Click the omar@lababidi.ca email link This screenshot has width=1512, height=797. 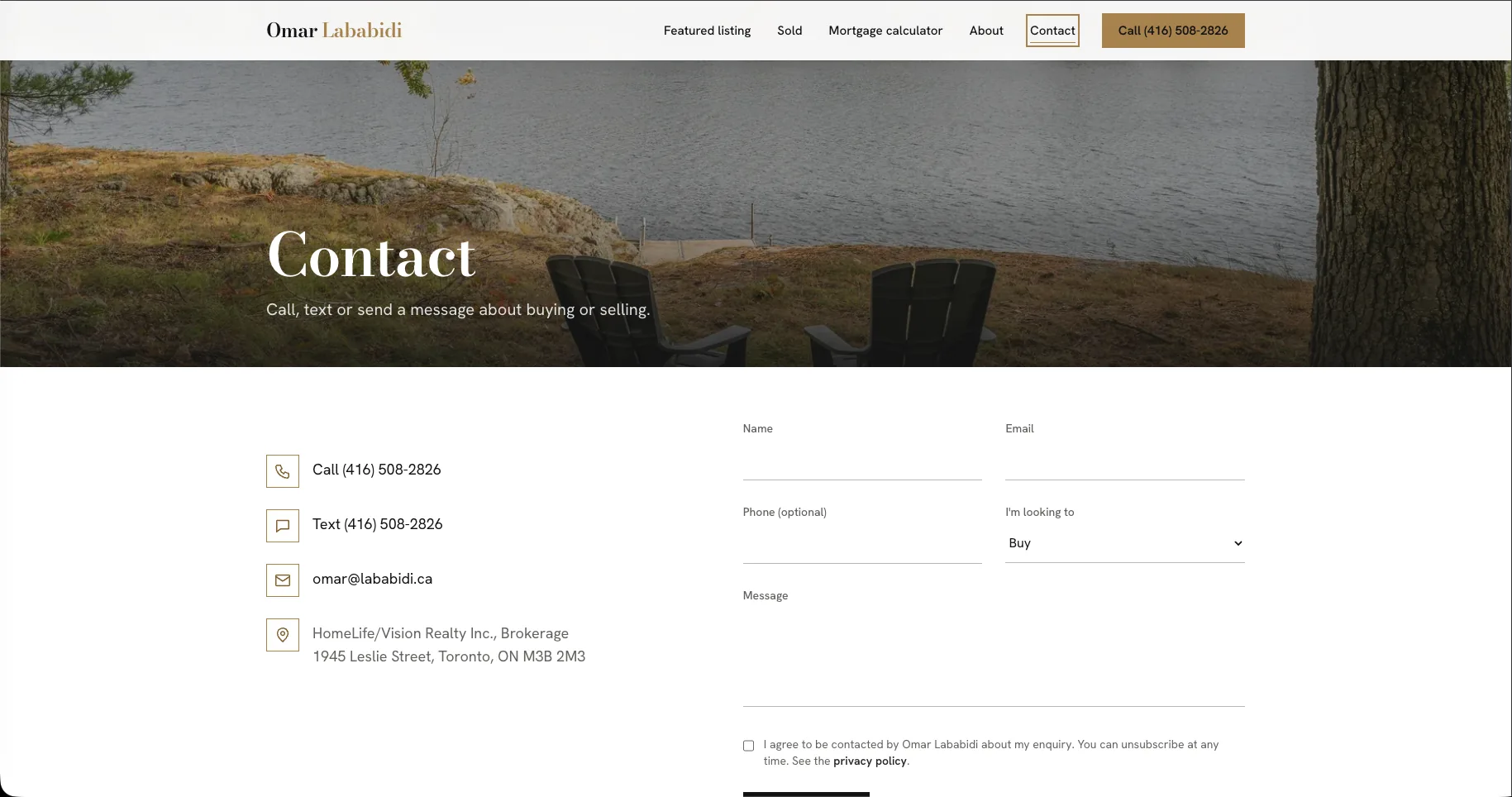372,579
